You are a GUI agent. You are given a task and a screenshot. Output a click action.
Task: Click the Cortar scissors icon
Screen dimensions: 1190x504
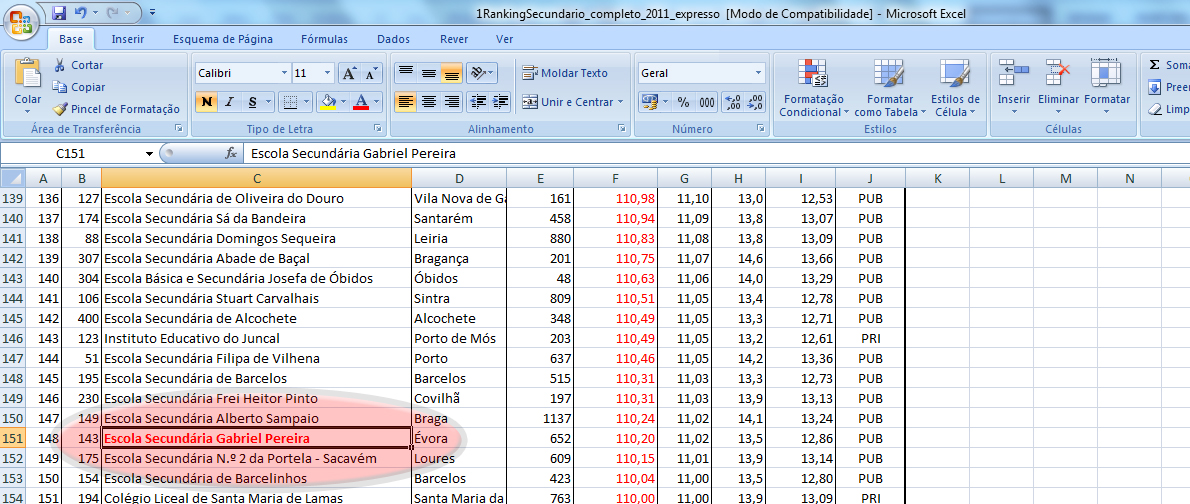tap(60, 65)
